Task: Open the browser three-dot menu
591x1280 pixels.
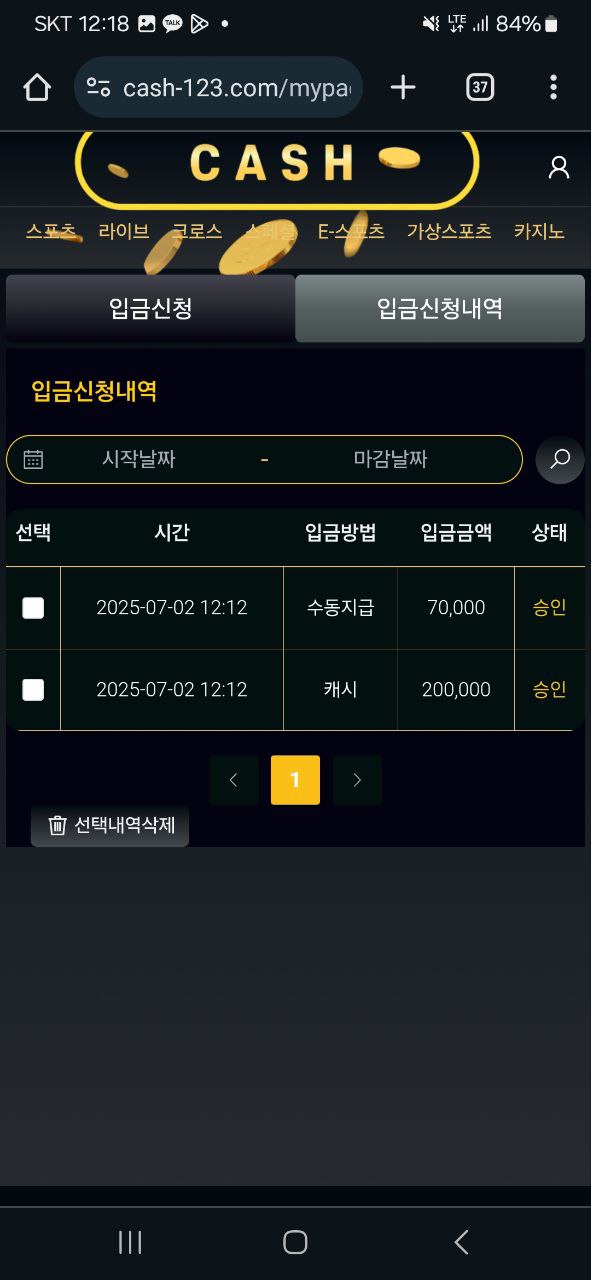Action: point(553,88)
